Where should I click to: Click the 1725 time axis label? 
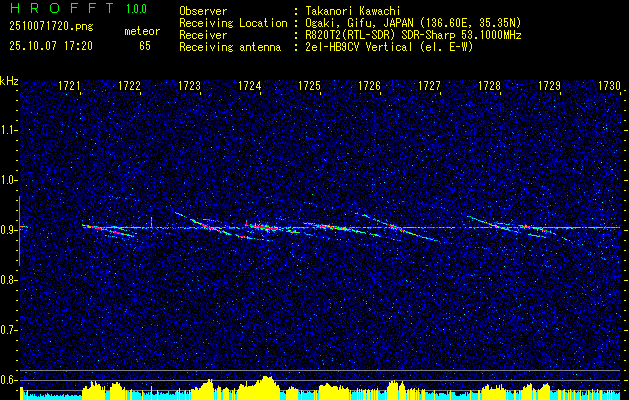(310, 86)
